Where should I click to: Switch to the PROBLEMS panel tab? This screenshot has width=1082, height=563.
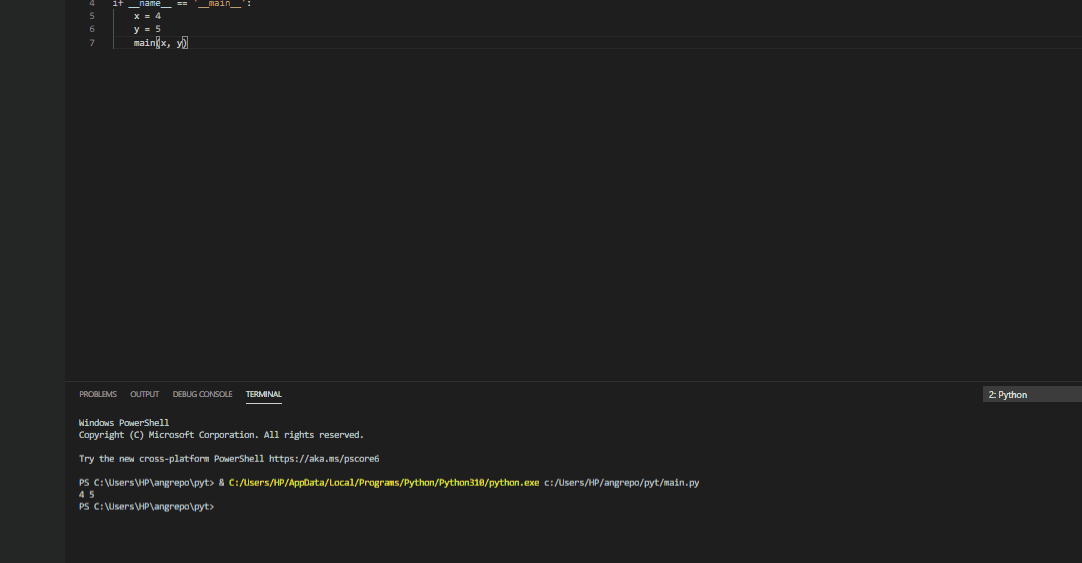pyautogui.click(x=98, y=394)
